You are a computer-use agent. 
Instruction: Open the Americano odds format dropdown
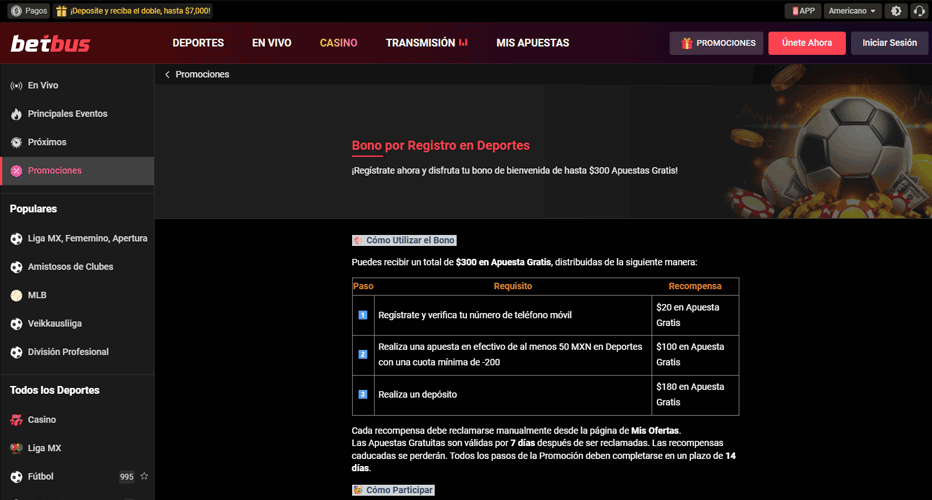click(852, 11)
